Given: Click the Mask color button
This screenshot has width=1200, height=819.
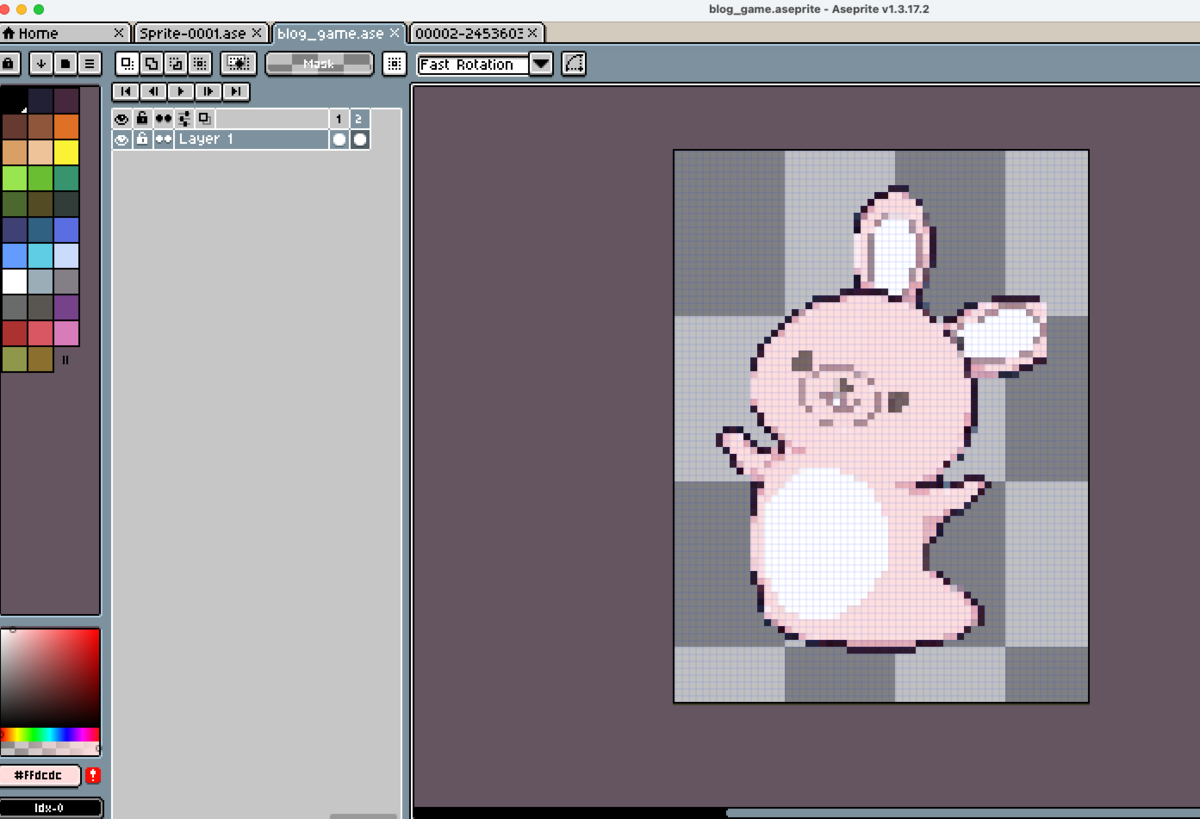Looking at the screenshot, I should pyautogui.click(x=319, y=63).
